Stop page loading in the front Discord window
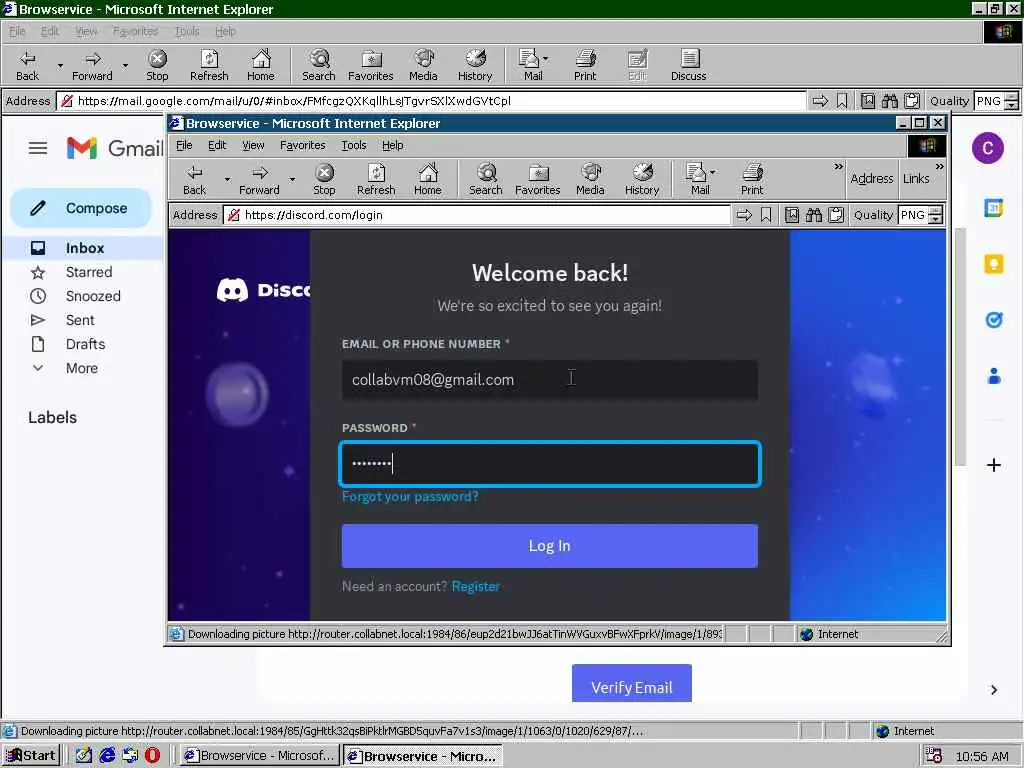This screenshot has height=768, width=1024. click(x=324, y=180)
